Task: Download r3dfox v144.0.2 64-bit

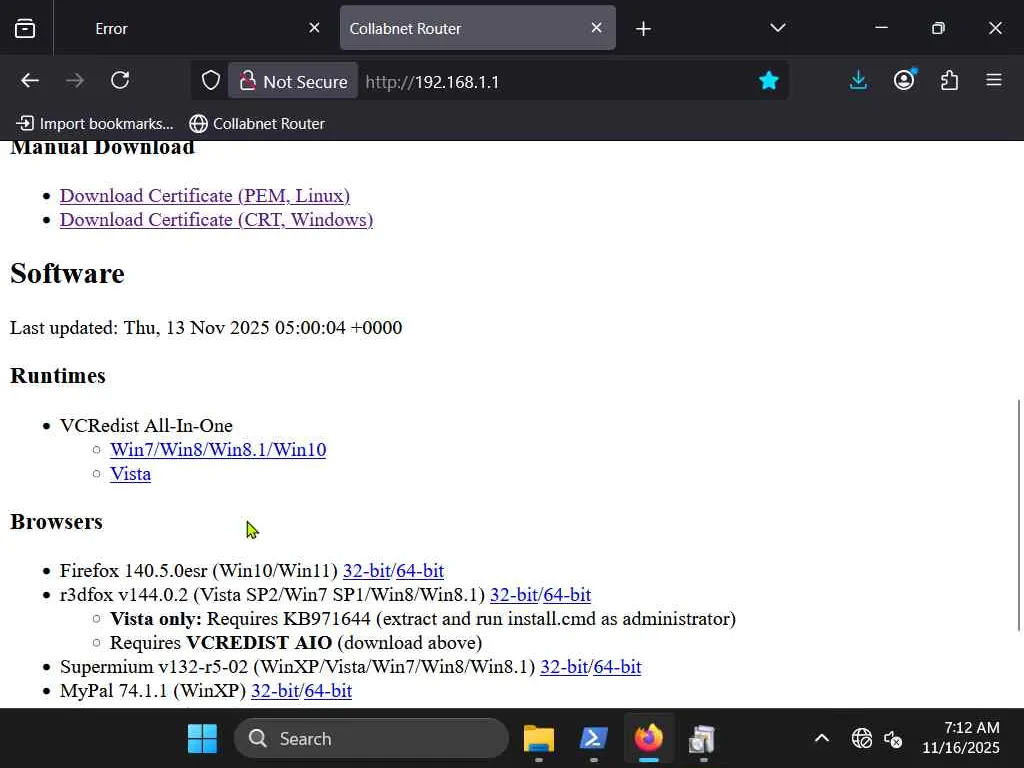Action: tap(567, 594)
